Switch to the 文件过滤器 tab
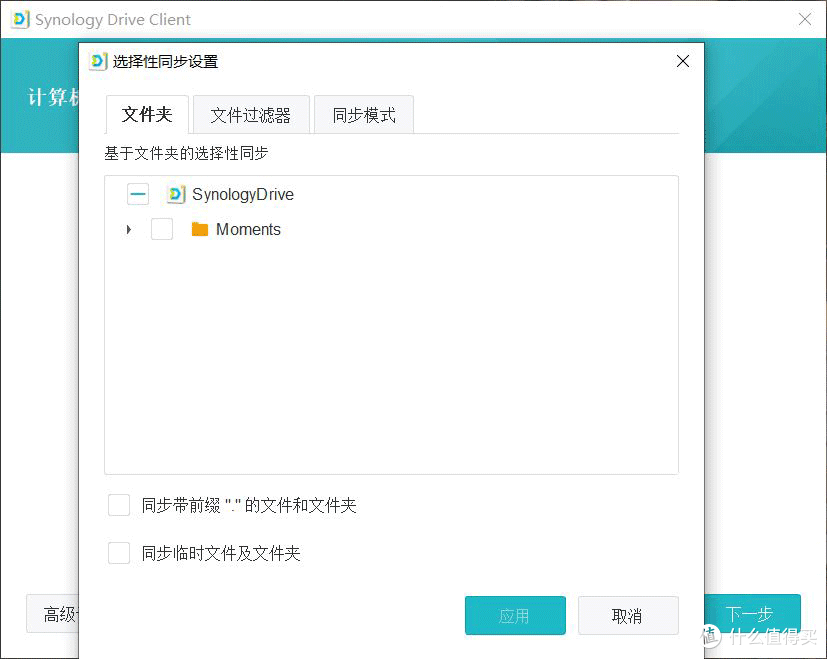Viewport: 827px width, 659px height. [x=251, y=114]
